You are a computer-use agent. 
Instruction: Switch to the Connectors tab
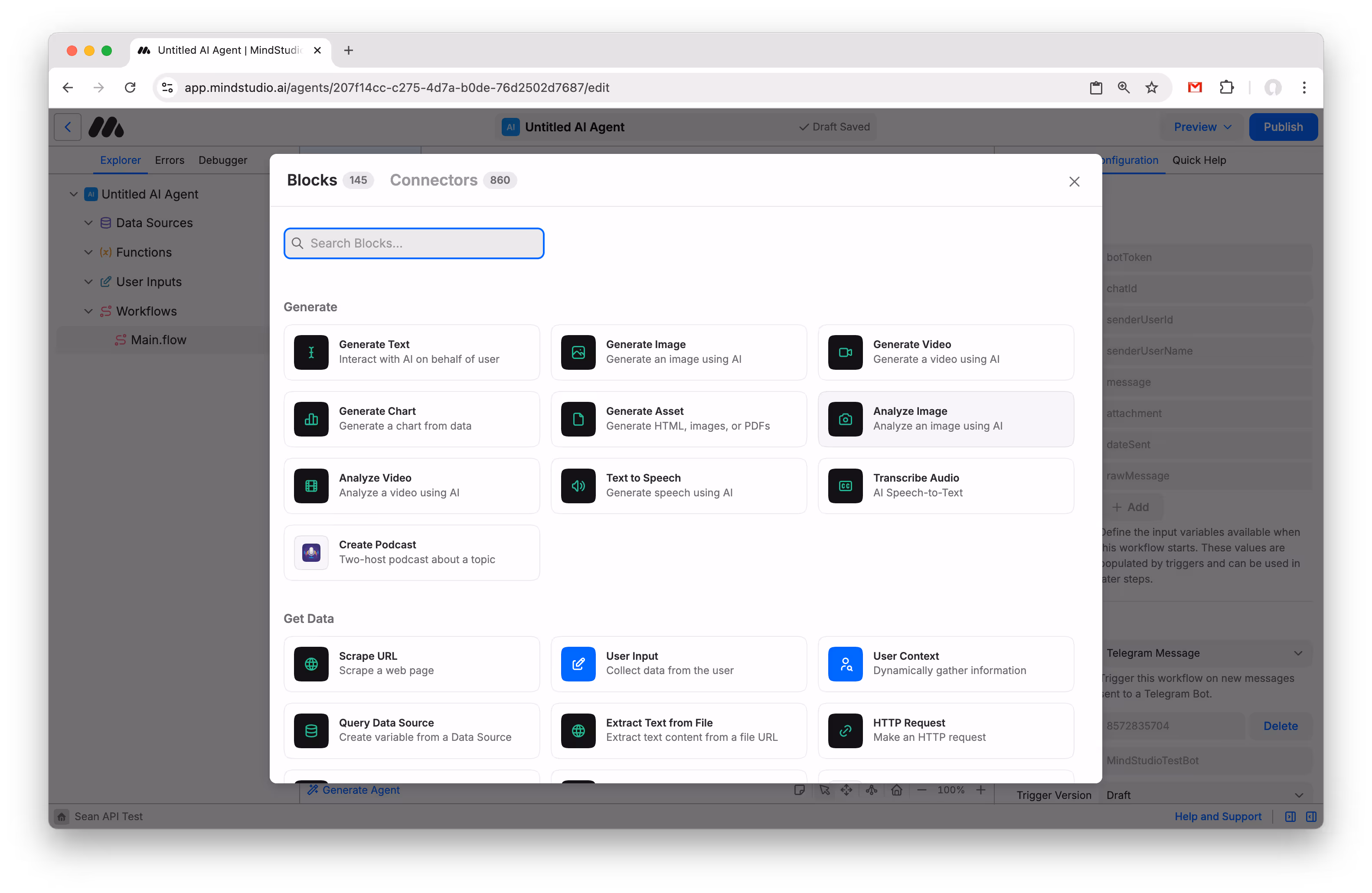coord(434,180)
